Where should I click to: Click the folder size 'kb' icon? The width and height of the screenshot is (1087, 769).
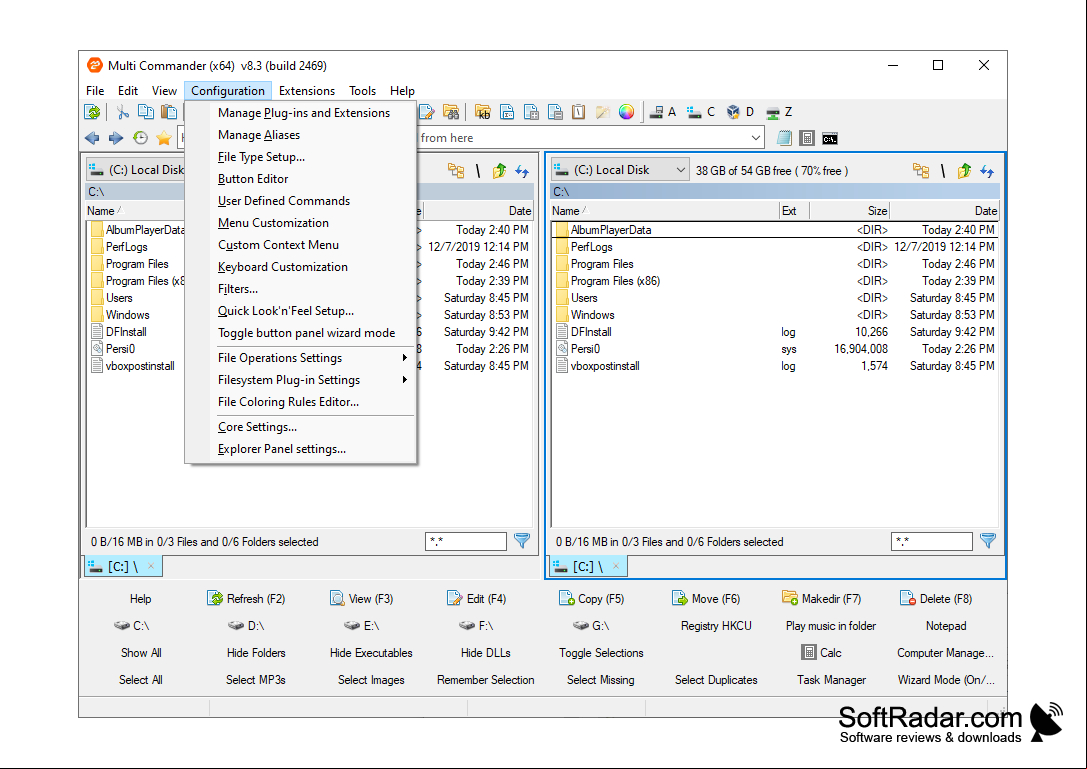pos(483,112)
